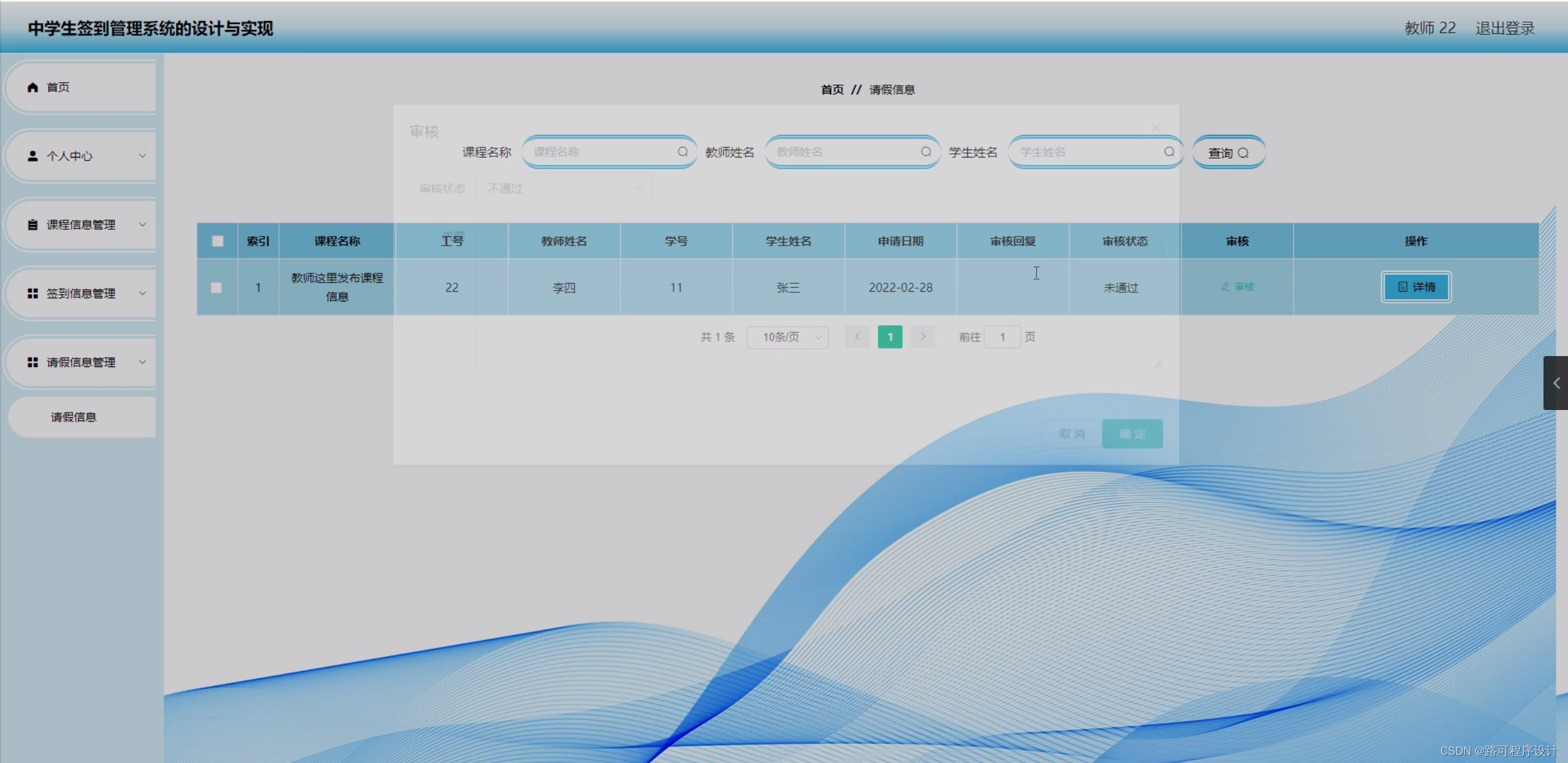Click the green 审核 edit icon in row
Image resolution: width=1568 pixels, height=763 pixels.
[1225, 287]
